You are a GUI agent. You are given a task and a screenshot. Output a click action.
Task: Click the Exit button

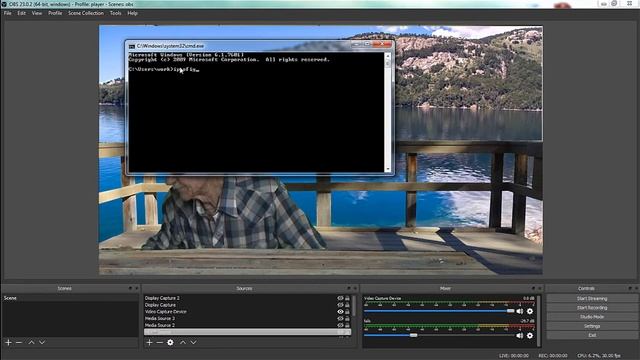(x=592, y=335)
